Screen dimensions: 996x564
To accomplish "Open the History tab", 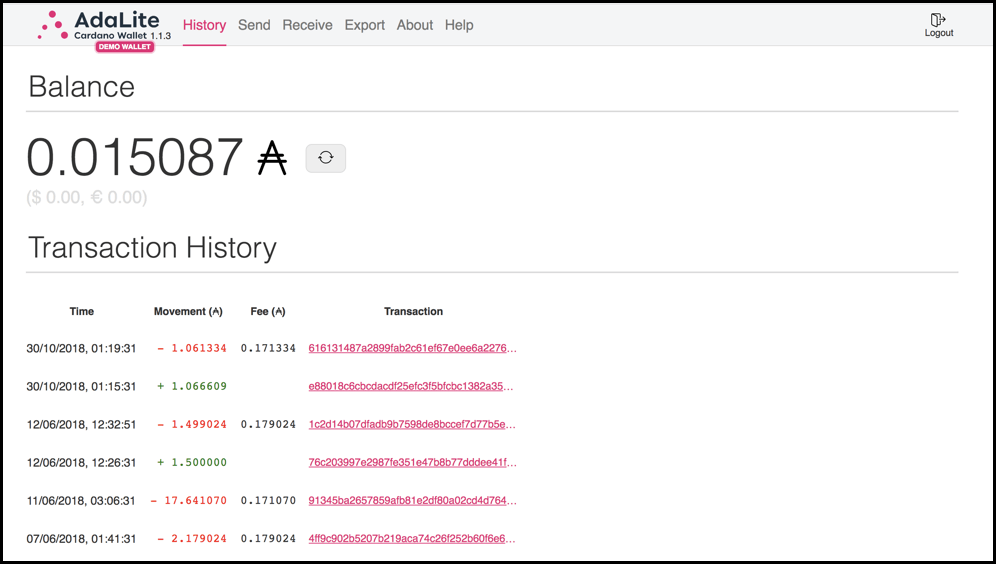I will [x=204, y=25].
